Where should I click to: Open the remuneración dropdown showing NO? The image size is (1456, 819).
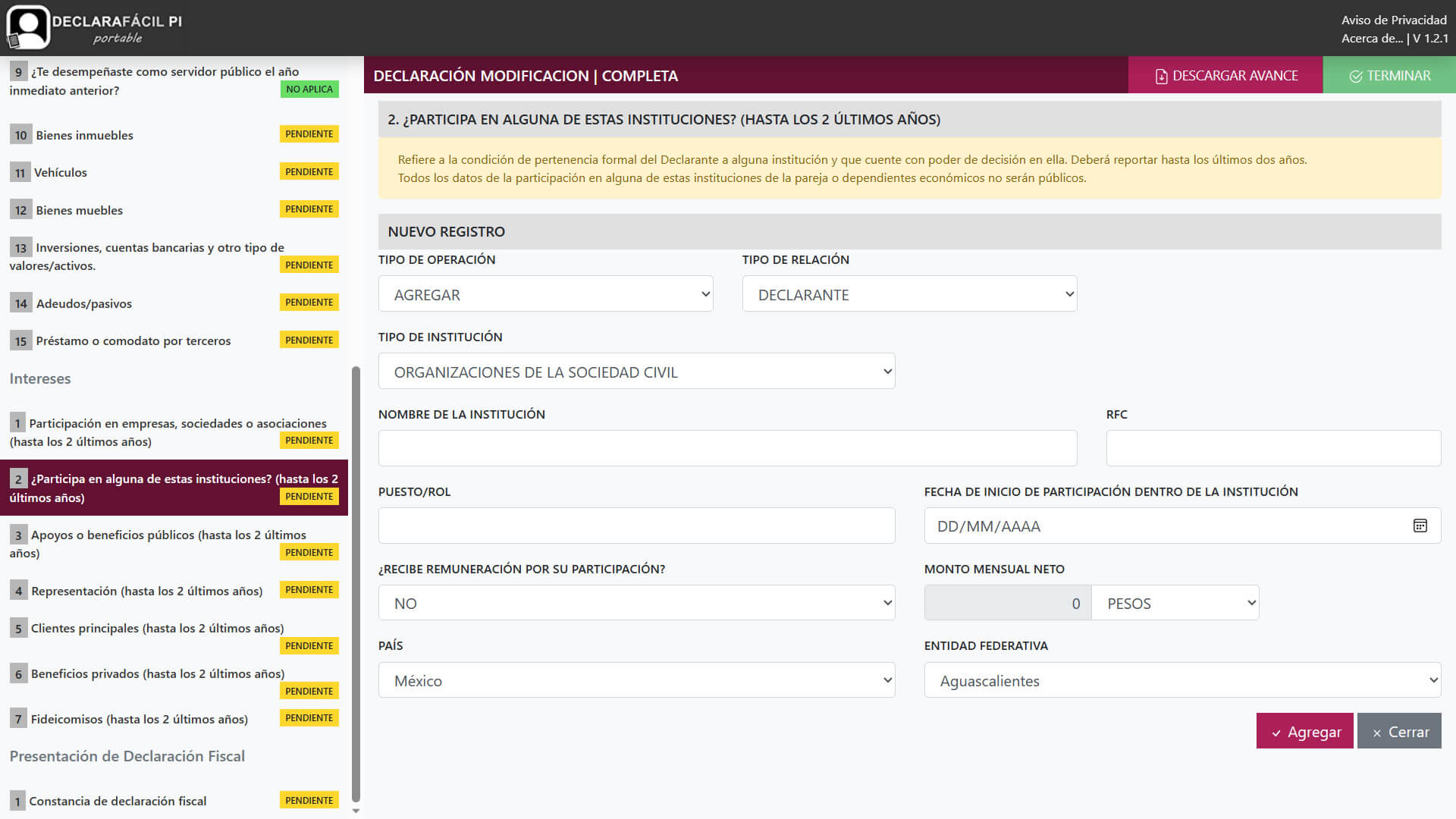pos(636,603)
